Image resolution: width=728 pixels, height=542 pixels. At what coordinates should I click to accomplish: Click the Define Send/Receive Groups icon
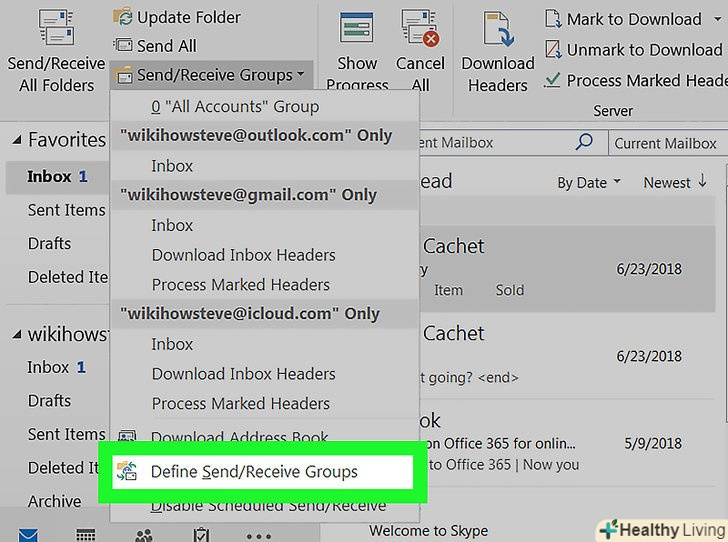127,471
